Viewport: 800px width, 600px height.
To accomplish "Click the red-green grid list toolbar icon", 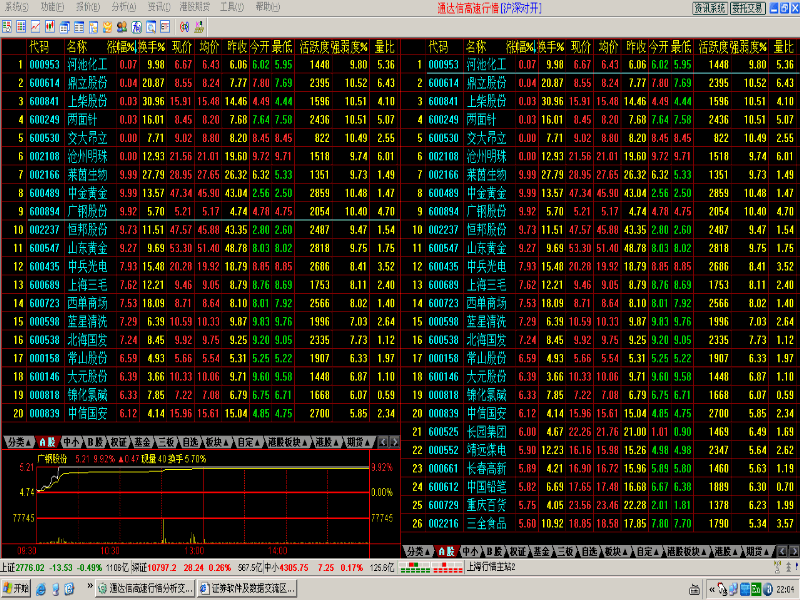I will click(21, 27).
